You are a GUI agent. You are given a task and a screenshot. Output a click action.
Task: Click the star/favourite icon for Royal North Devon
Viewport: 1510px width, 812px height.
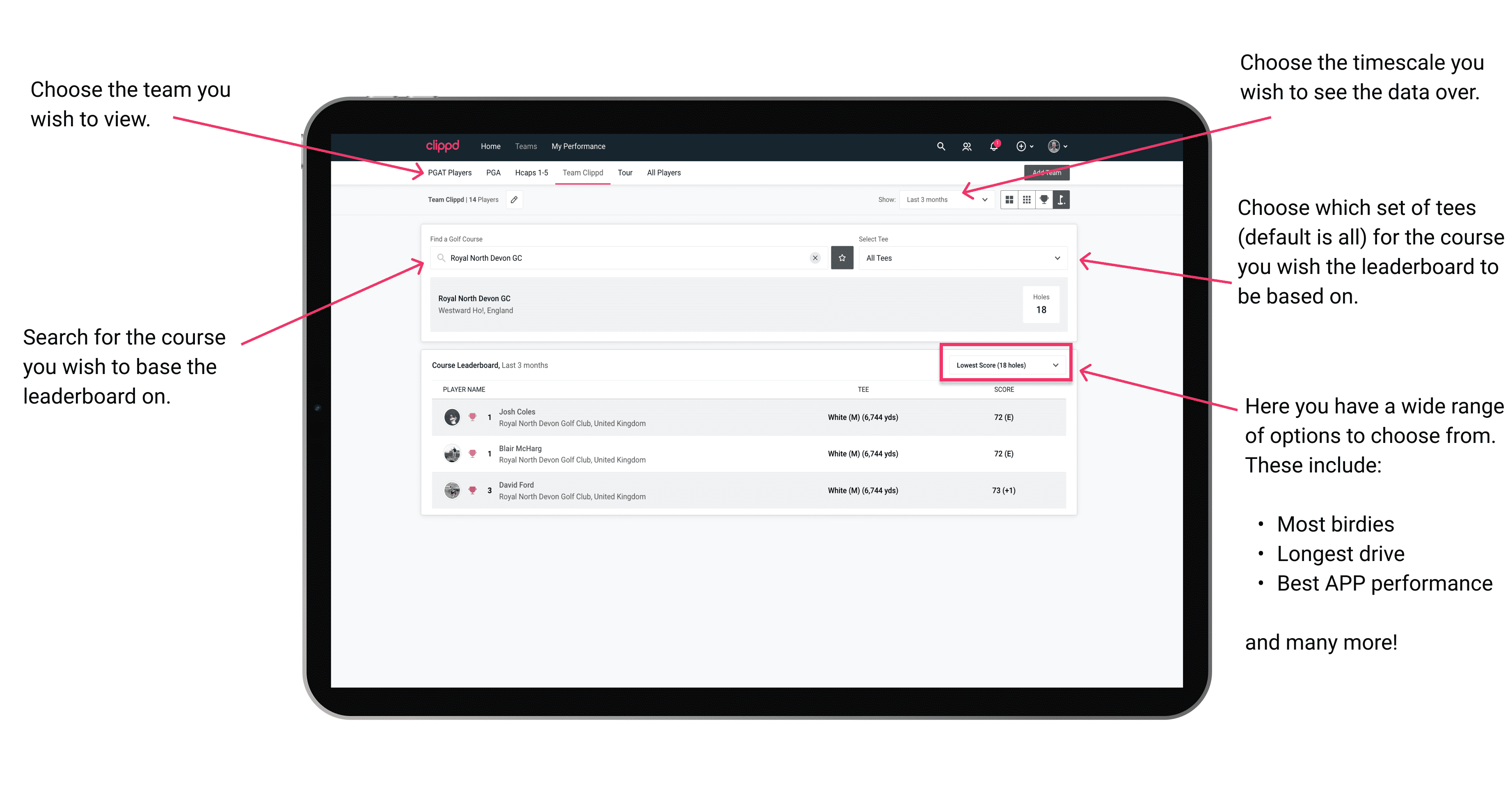click(843, 258)
